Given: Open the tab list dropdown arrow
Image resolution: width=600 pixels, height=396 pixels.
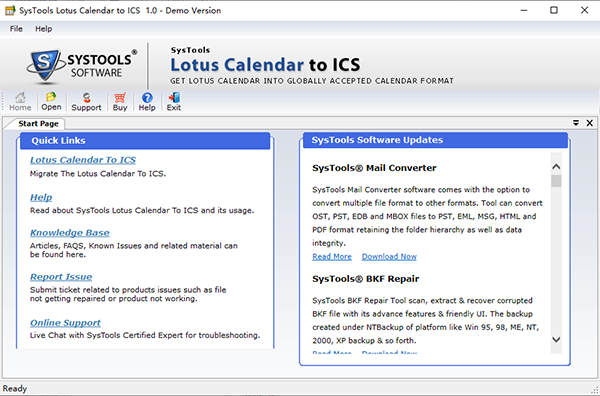Looking at the screenshot, I should pyautogui.click(x=576, y=123).
